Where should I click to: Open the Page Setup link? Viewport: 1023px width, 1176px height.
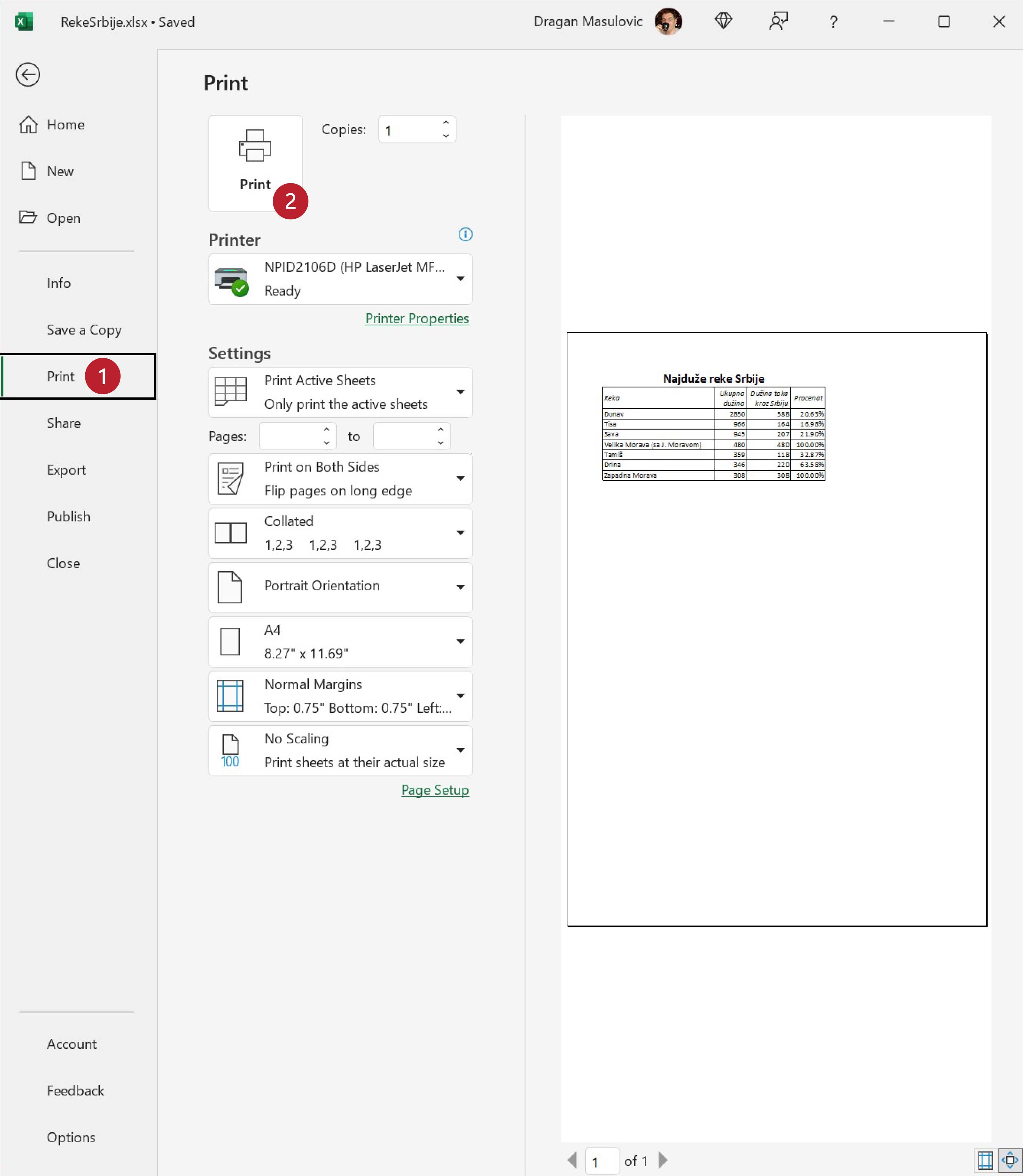click(x=435, y=790)
